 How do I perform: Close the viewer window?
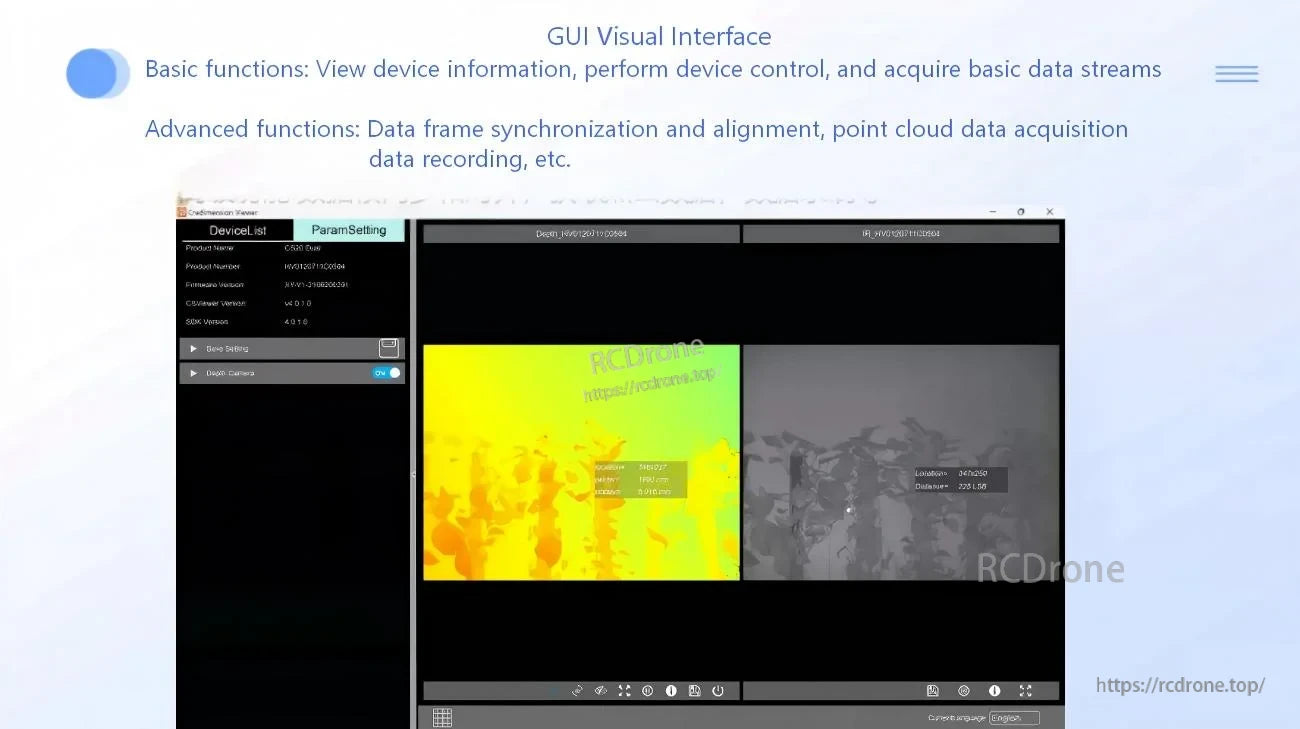(1050, 212)
